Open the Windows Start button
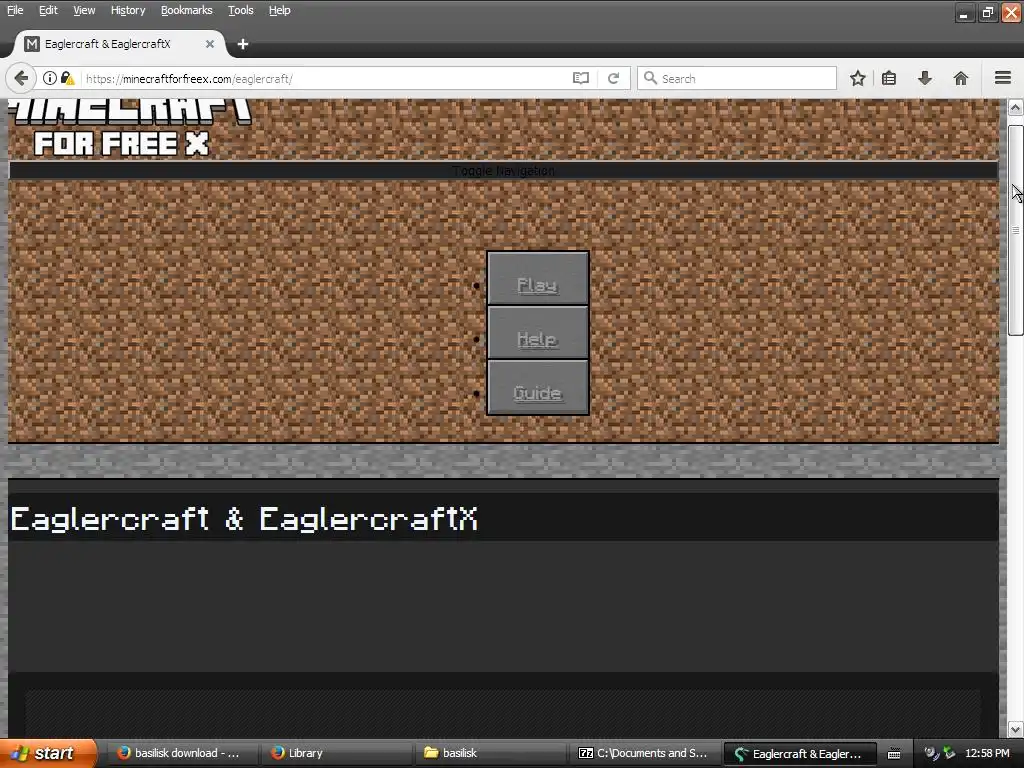The width and height of the screenshot is (1024, 768). coord(48,753)
